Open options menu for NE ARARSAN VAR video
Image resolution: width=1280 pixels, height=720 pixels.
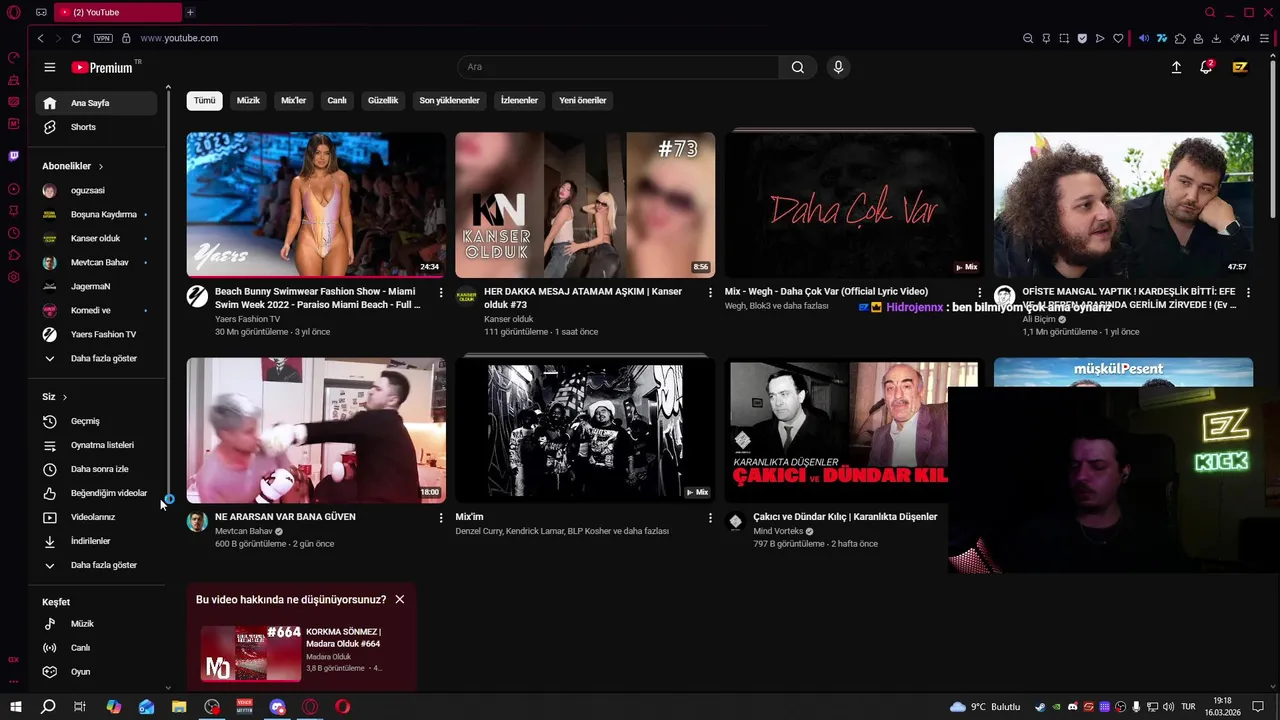441,518
